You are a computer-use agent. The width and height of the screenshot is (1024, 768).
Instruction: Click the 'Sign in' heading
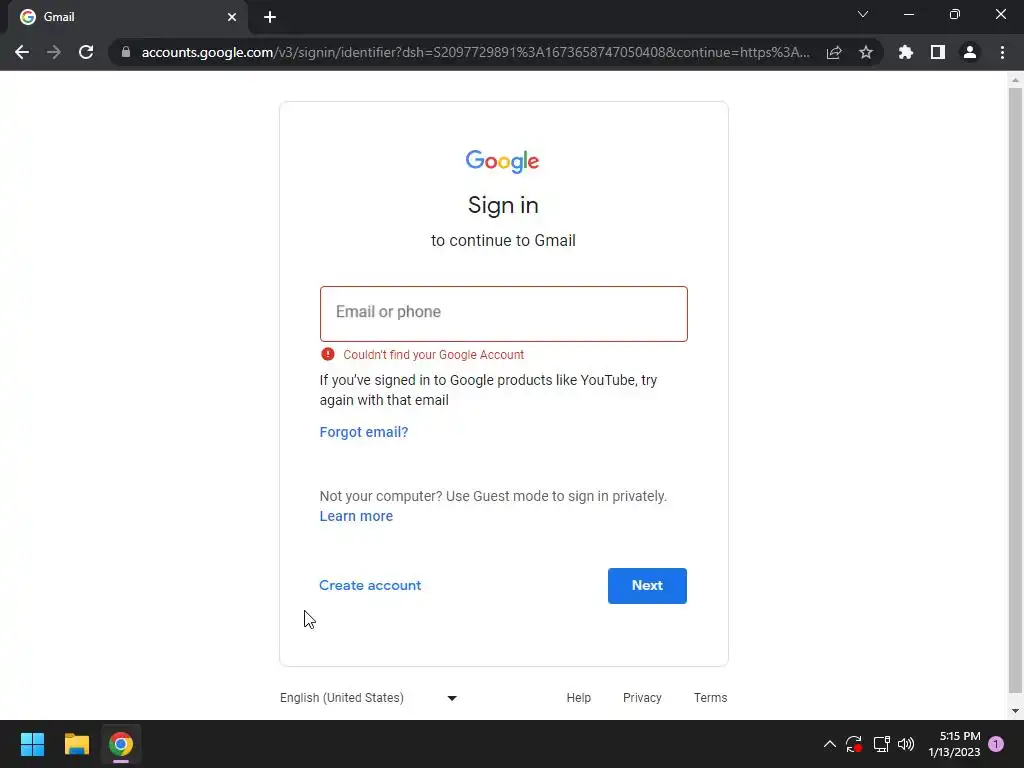(503, 205)
